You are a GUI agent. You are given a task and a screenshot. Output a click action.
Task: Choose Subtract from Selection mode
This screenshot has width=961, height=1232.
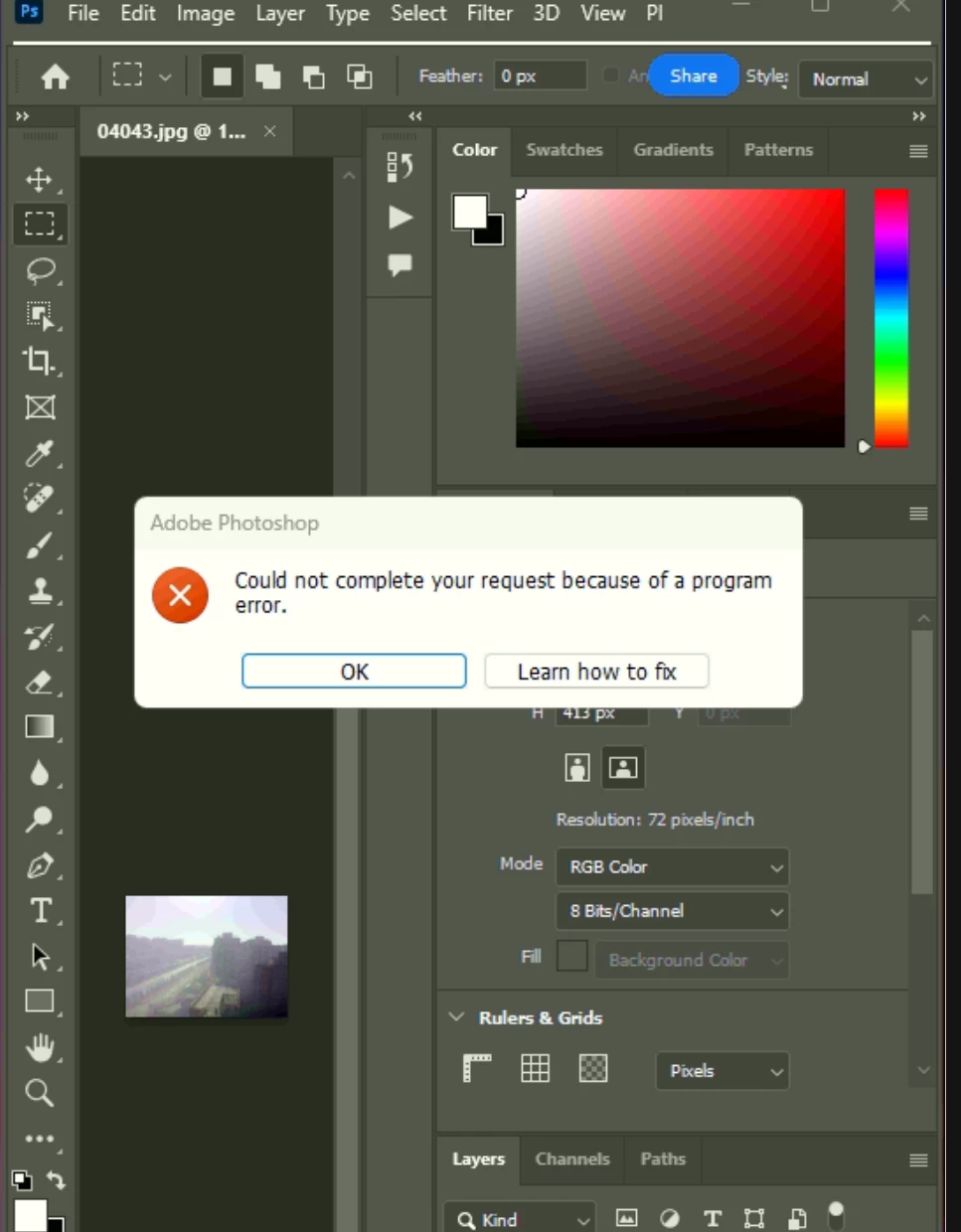click(314, 77)
